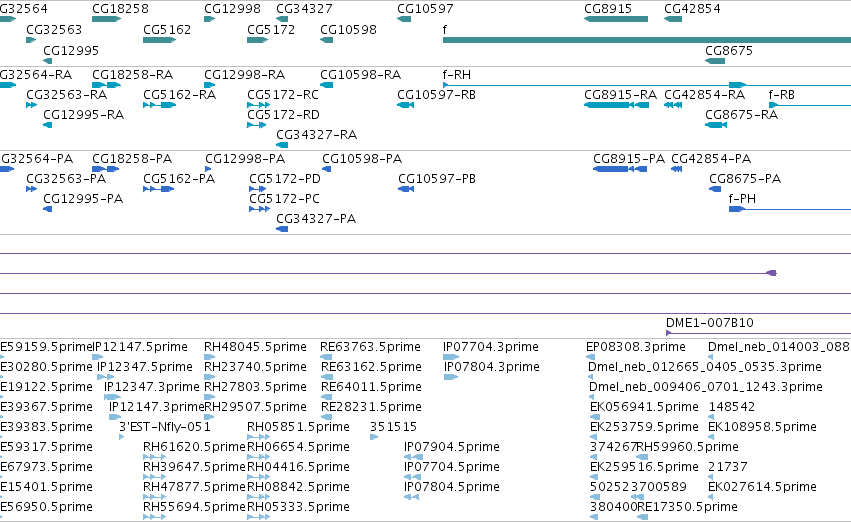Click the CG42854 gene label
Viewport: 851px width, 522px height.
tap(692, 9)
